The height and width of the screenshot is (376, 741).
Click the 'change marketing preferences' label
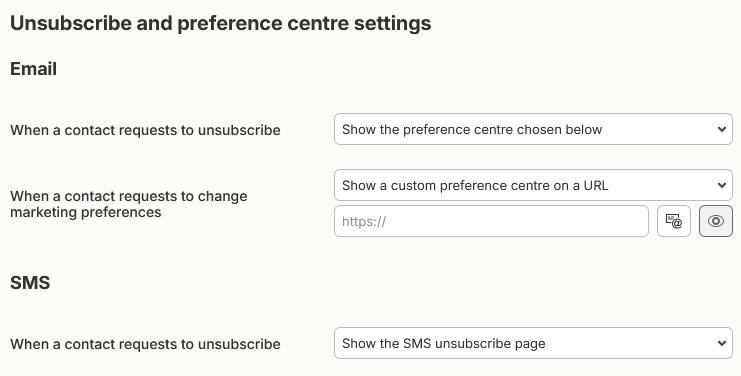click(x=129, y=204)
